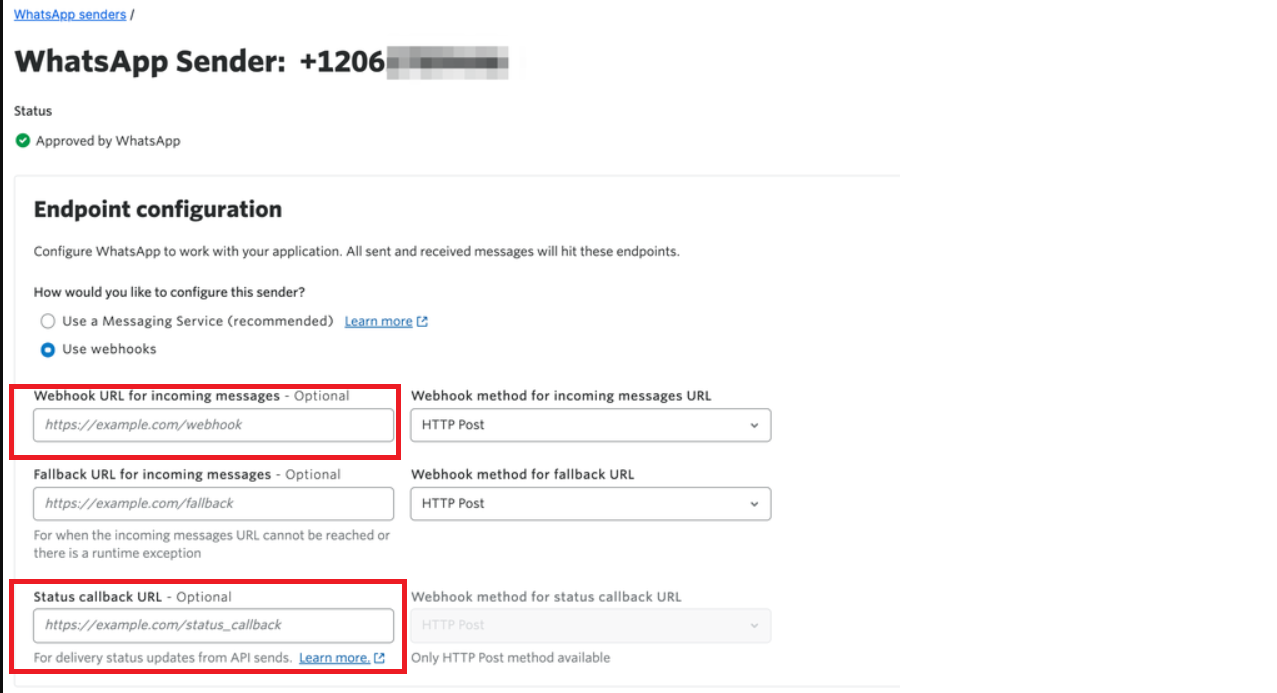Image resolution: width=1277 pixels, height=693 pixels.
Task: Open Learn more link for delivery status updates
Action: click(x=334, y=658)
